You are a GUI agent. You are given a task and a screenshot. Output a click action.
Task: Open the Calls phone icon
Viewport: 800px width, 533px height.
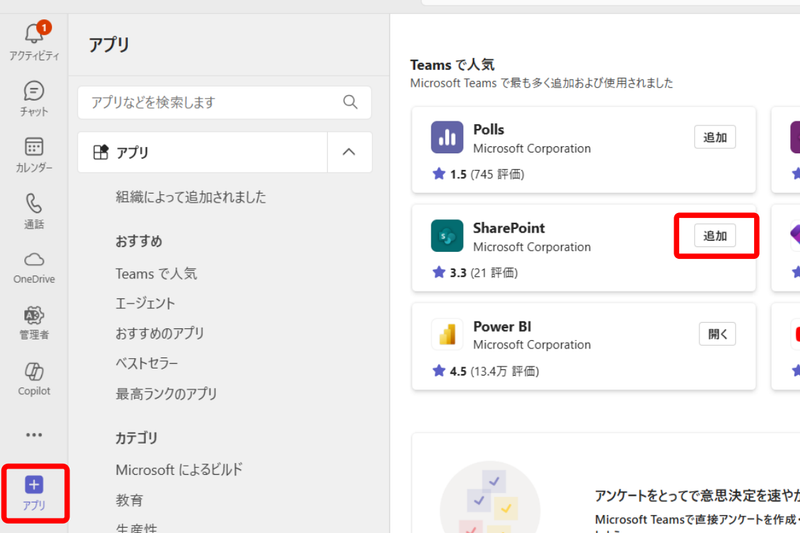[34, 204]
